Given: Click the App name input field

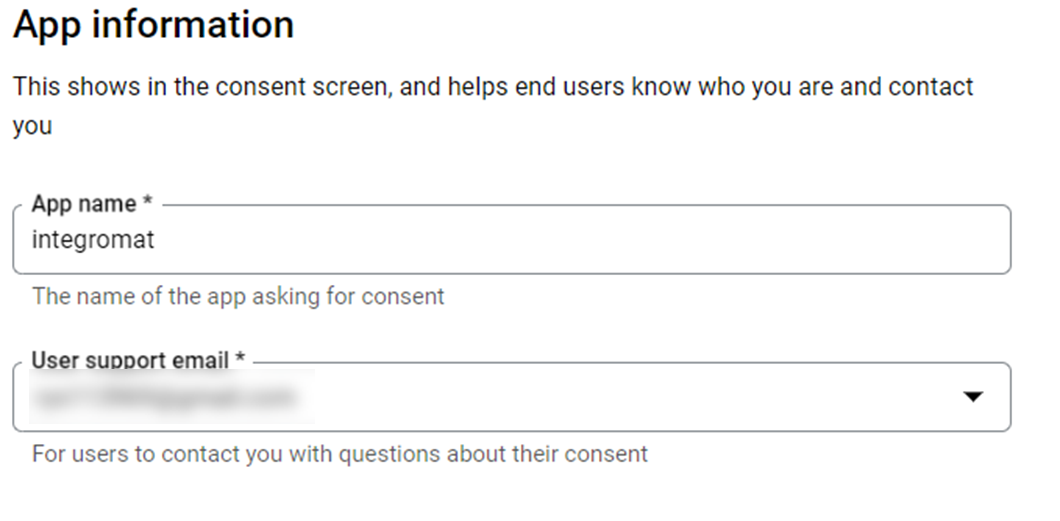Looking at the screenshot, I should [510, 240].
